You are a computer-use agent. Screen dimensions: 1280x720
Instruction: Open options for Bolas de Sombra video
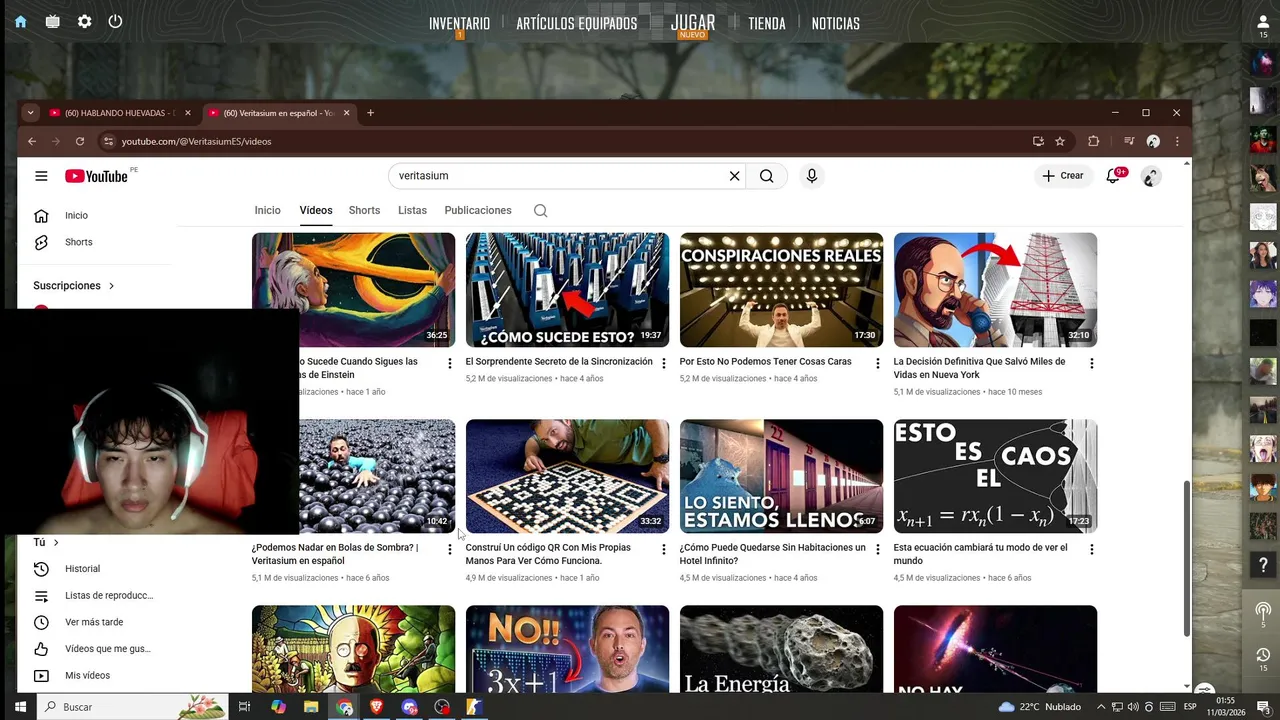coord(449,549)
